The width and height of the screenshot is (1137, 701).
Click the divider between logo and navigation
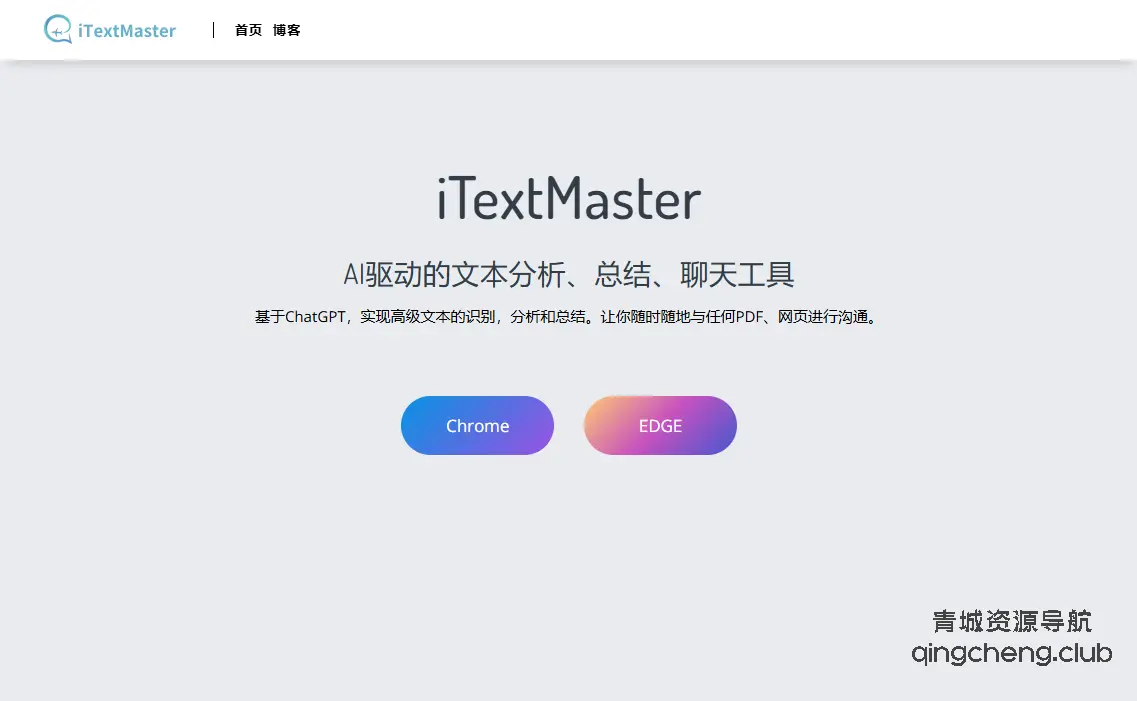212,30
